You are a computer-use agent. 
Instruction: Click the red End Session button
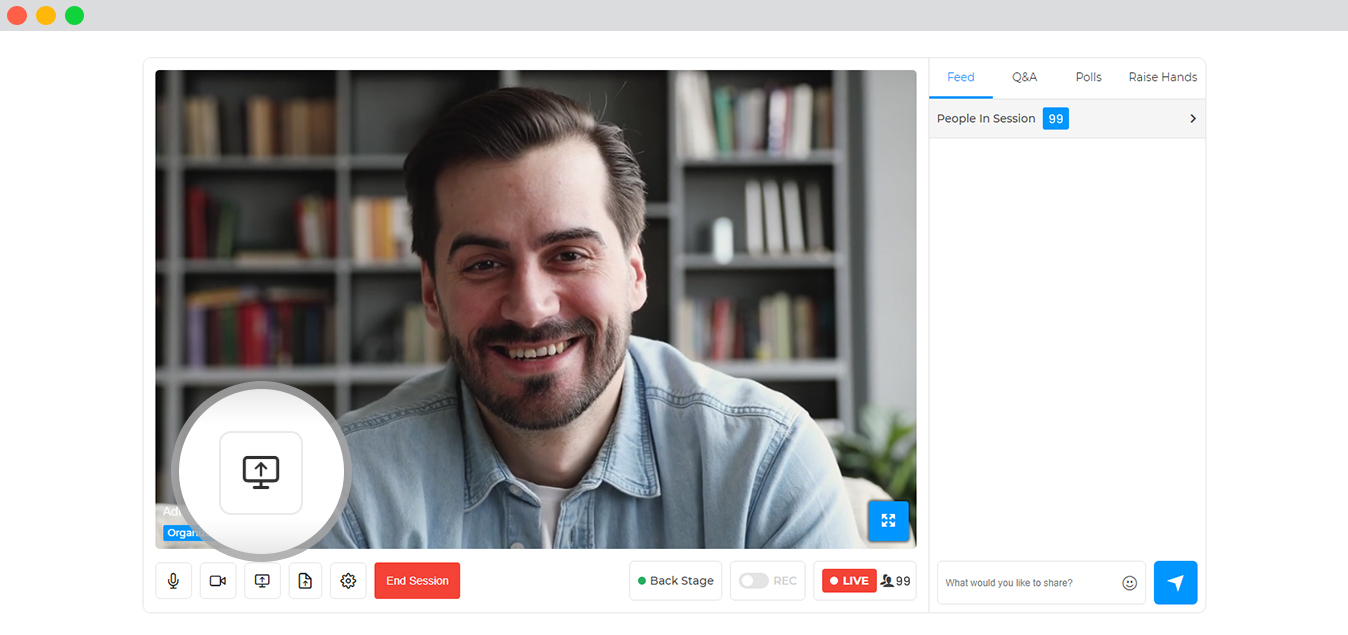[417, 581]
